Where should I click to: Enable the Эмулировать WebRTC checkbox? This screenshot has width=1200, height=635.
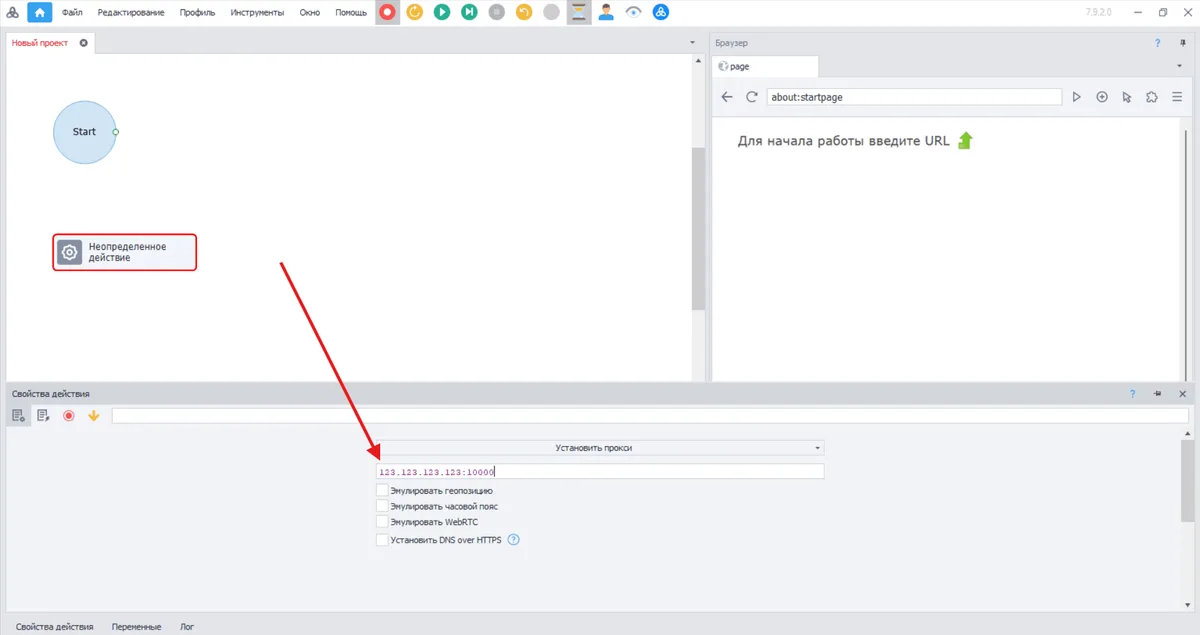coord(382,522)
